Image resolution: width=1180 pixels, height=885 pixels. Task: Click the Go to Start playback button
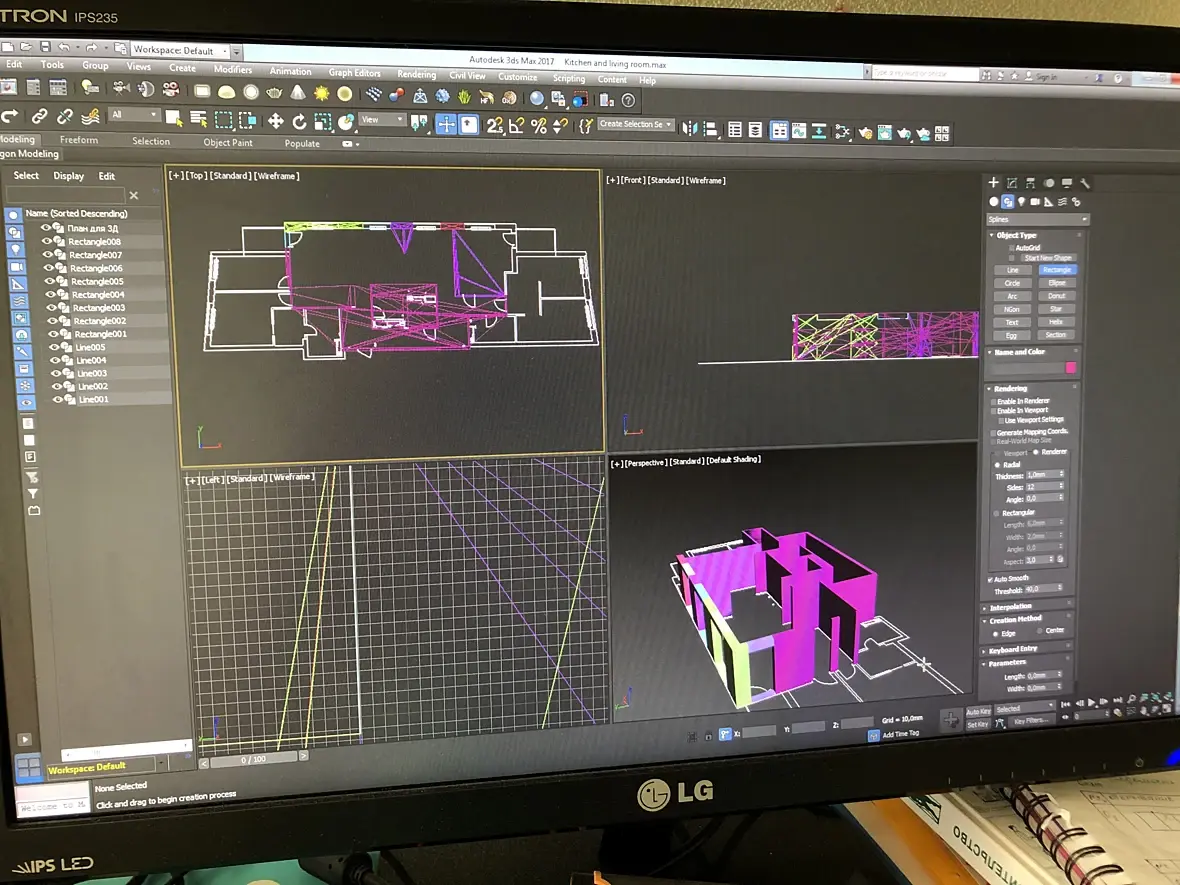[1065, 704]
